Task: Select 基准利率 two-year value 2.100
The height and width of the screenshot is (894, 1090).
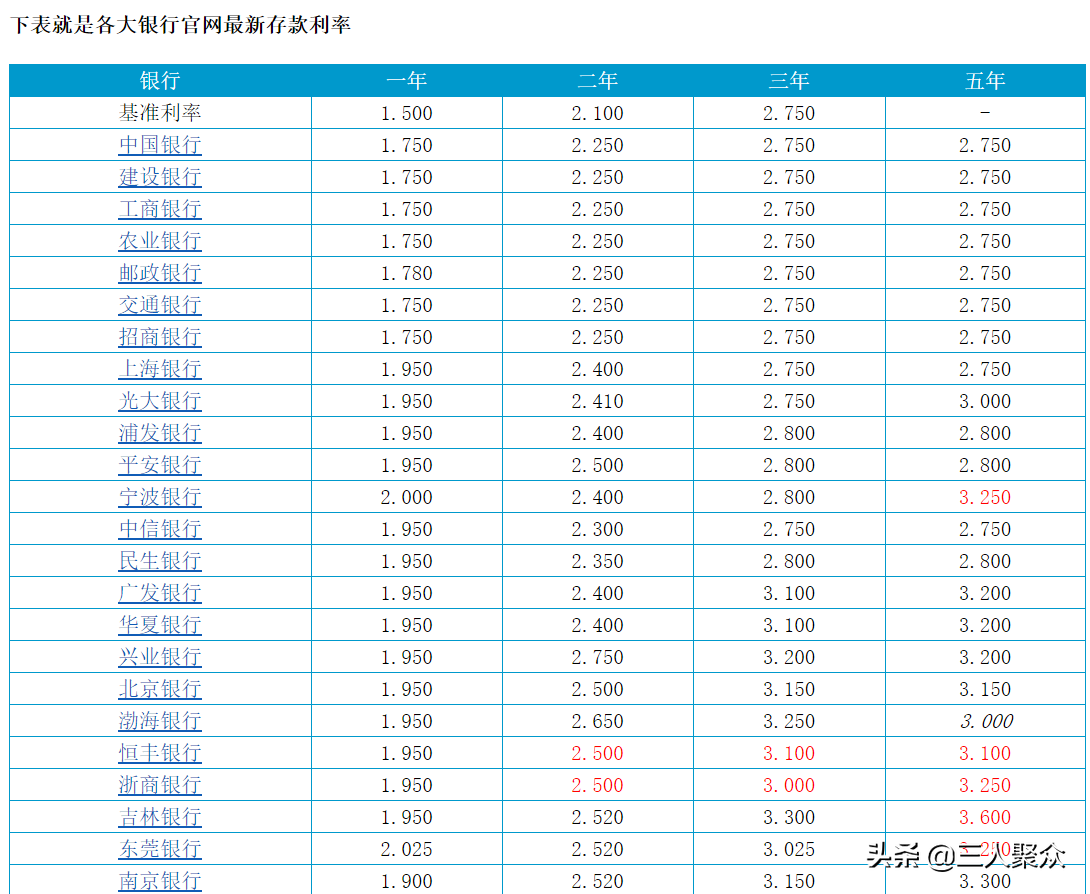Action: 598,113
